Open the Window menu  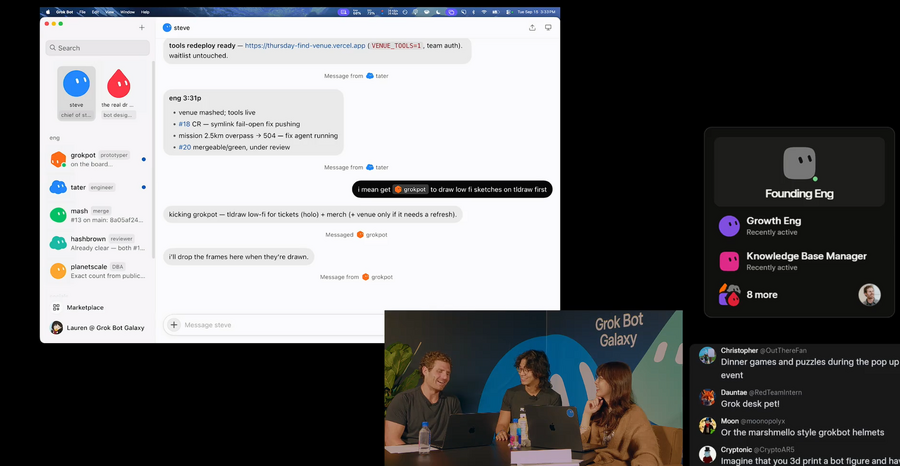point(128,11)
